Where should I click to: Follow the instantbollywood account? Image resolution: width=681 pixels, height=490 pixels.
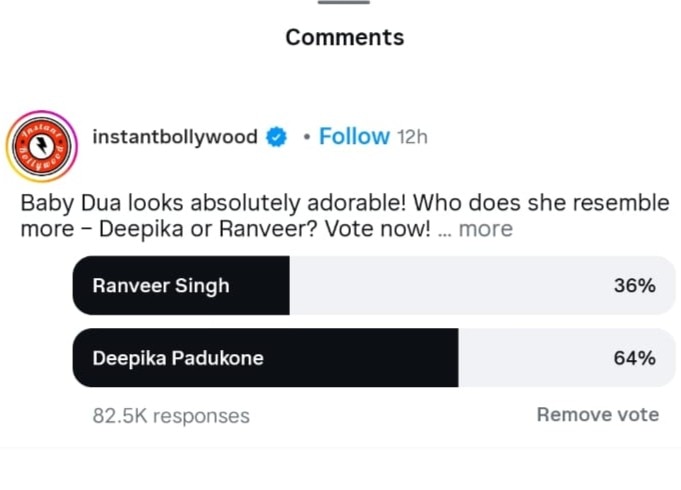pos(354,137)
